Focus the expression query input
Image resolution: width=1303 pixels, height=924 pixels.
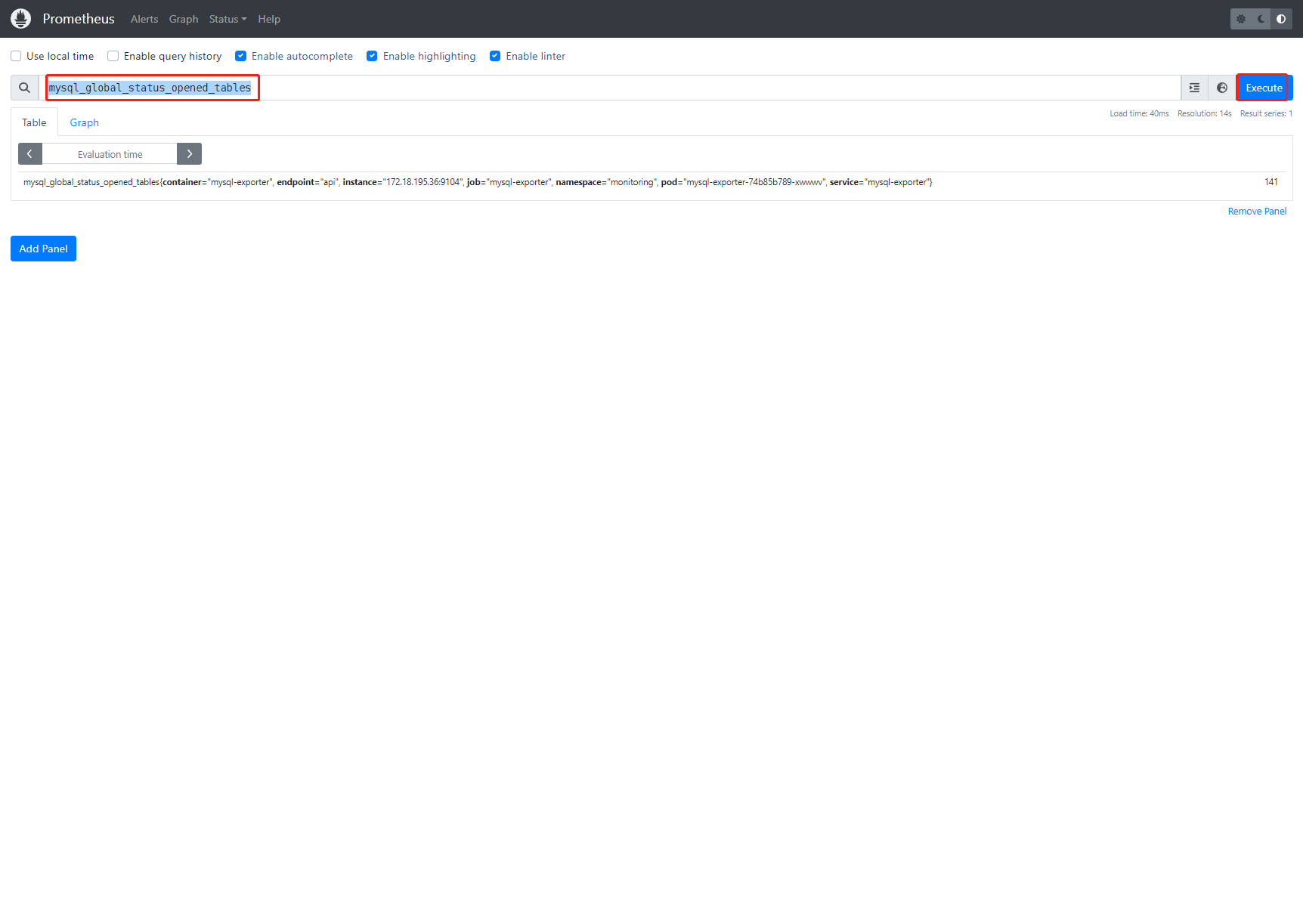[x=611, y=88]
